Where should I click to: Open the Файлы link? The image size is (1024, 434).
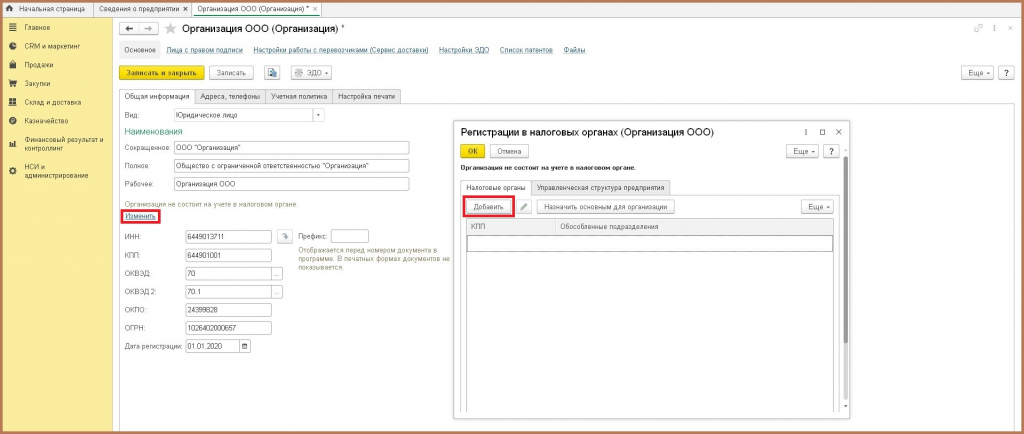click(x=574, y=50)
